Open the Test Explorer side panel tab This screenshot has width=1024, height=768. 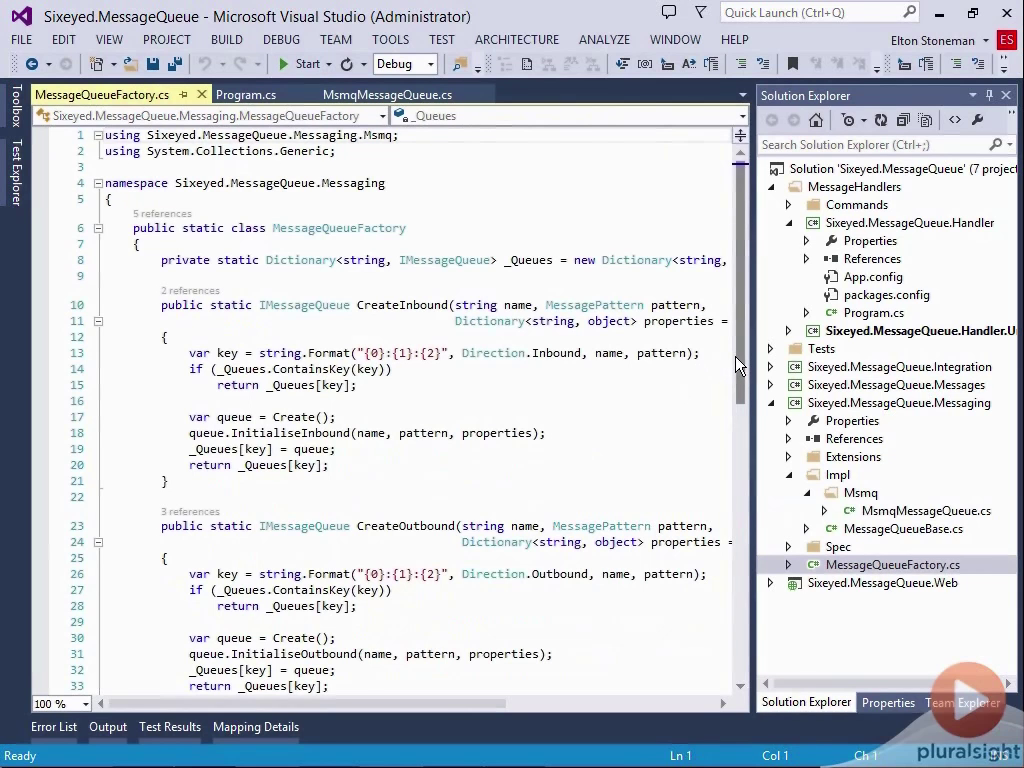[x=16, y=172]
